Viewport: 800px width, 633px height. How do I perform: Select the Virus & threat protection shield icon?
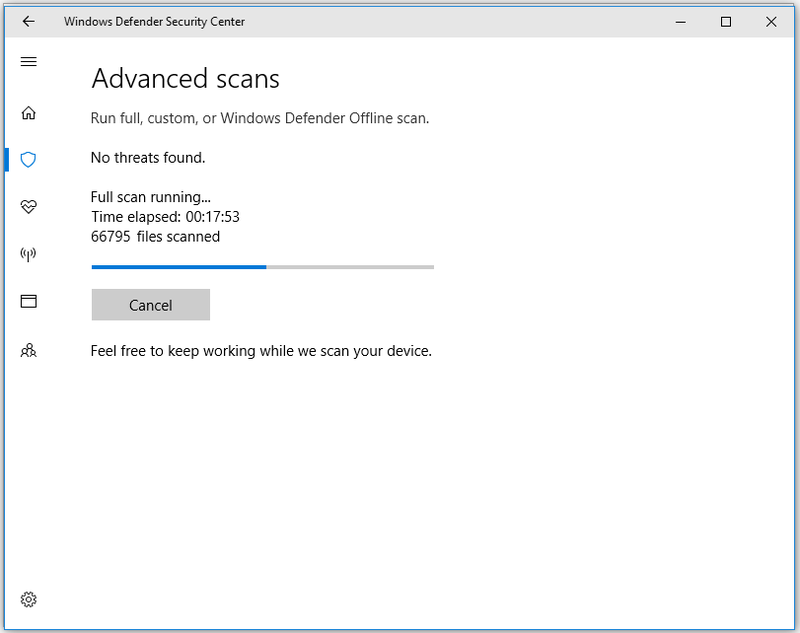click(29, 160)
